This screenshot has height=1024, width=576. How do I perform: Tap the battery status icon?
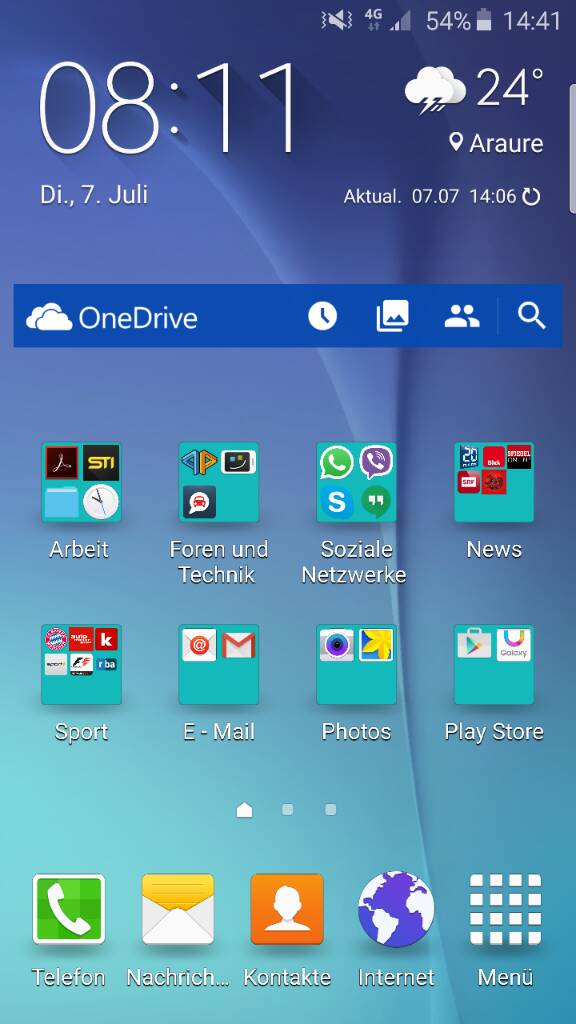(x=483, y=21)
